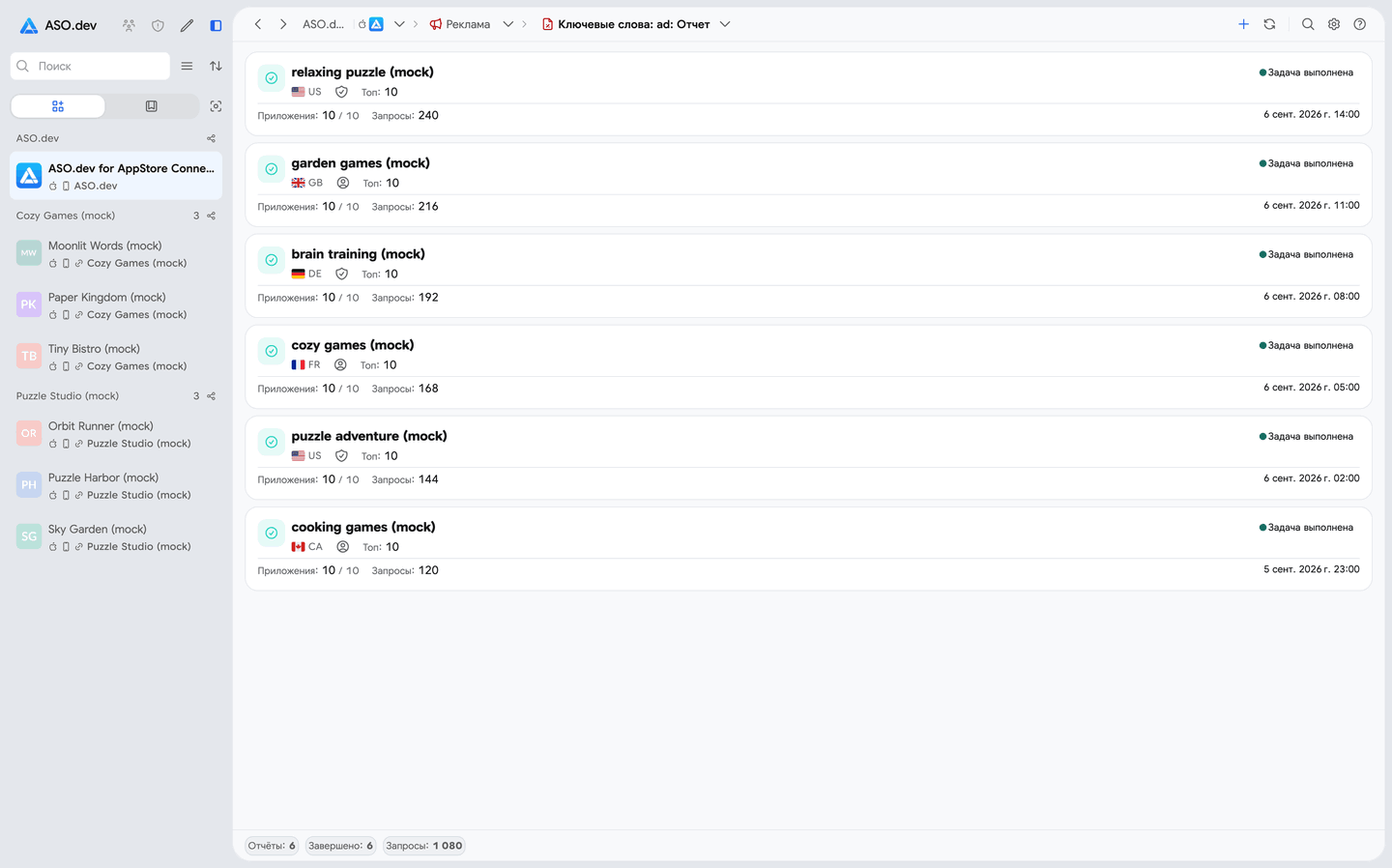Go back with the left navigation arrow
Viewport: 1392px width, 868px height.
(x=258, y=24)
